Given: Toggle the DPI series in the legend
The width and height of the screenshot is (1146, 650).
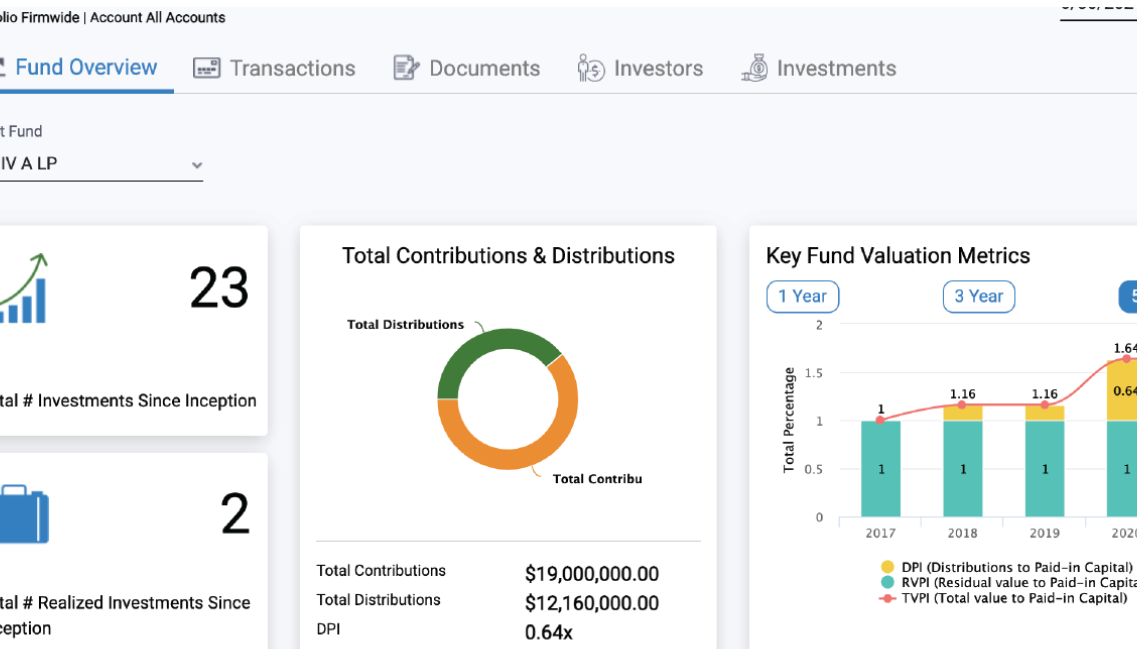Looking at the screenshot, I should [890, 567].
